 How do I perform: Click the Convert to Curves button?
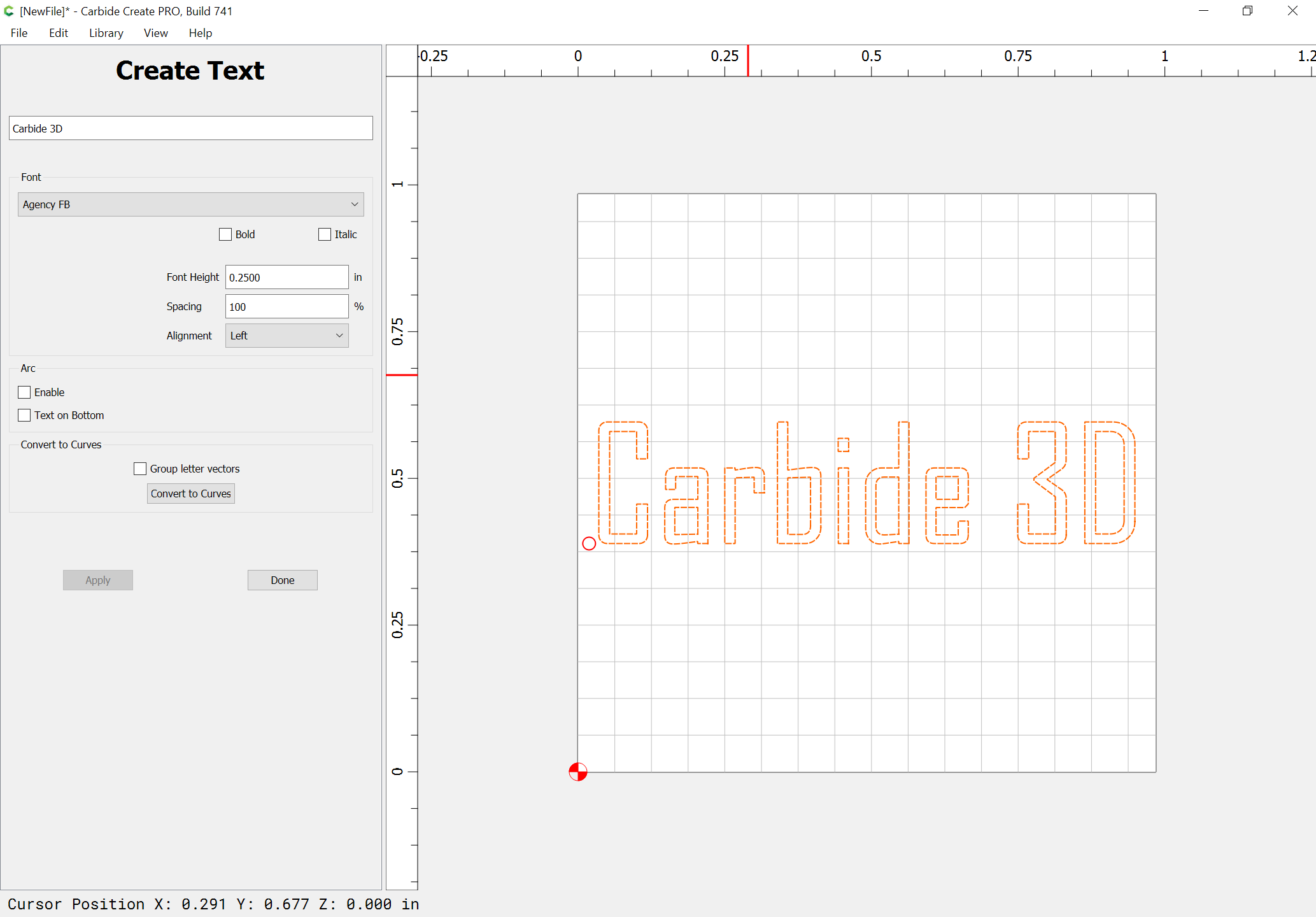coord(191,494)
